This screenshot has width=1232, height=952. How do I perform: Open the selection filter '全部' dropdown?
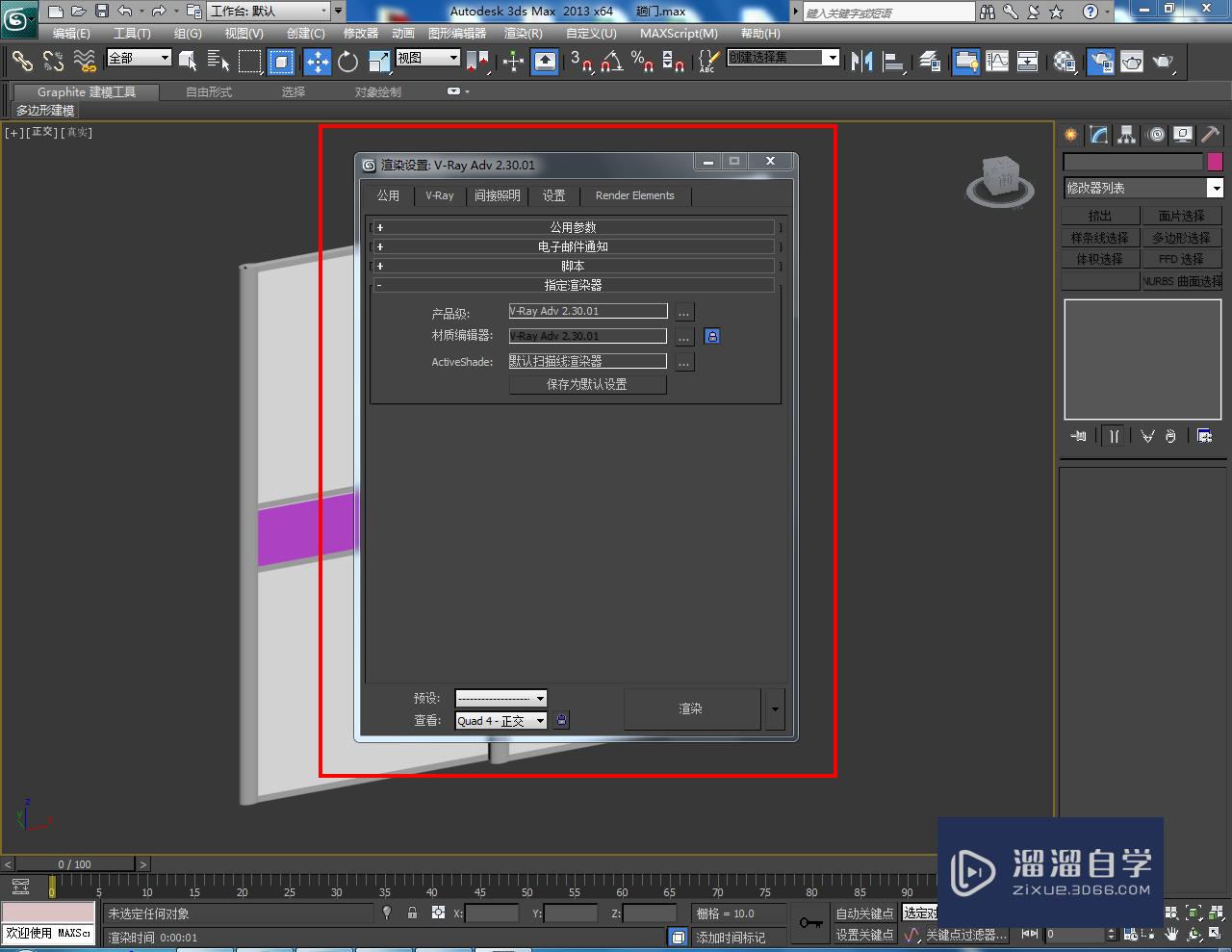point(139,58)
